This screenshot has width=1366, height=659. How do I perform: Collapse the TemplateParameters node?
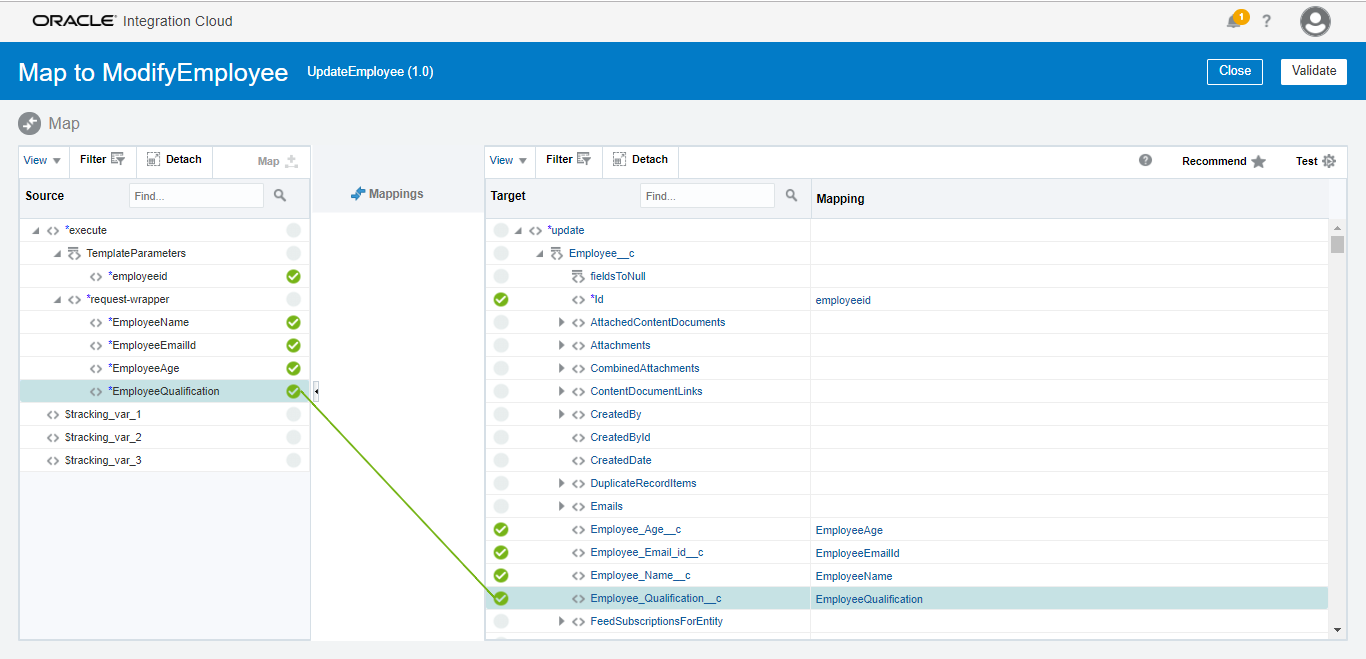click(58, 254)
